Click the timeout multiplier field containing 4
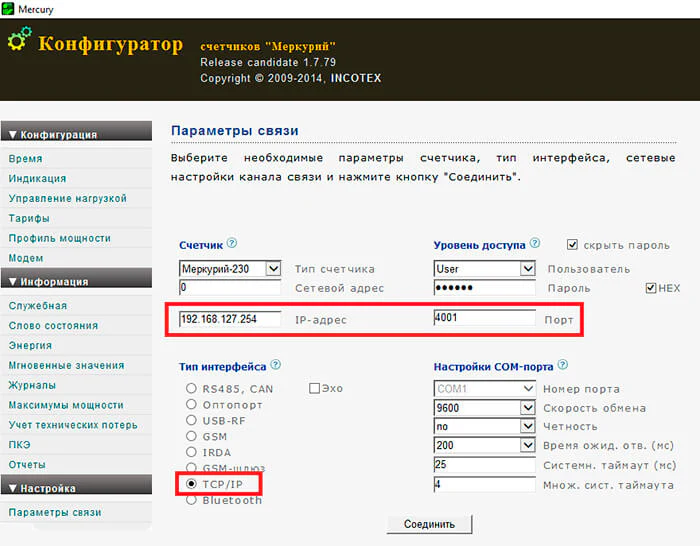The height and width of the screenshot is (546, 700). (x=484, y=484)
